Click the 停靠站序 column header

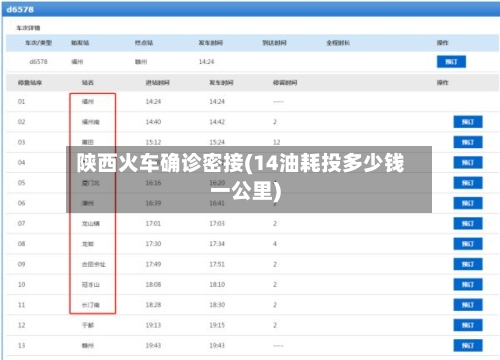tap(30, 83)
